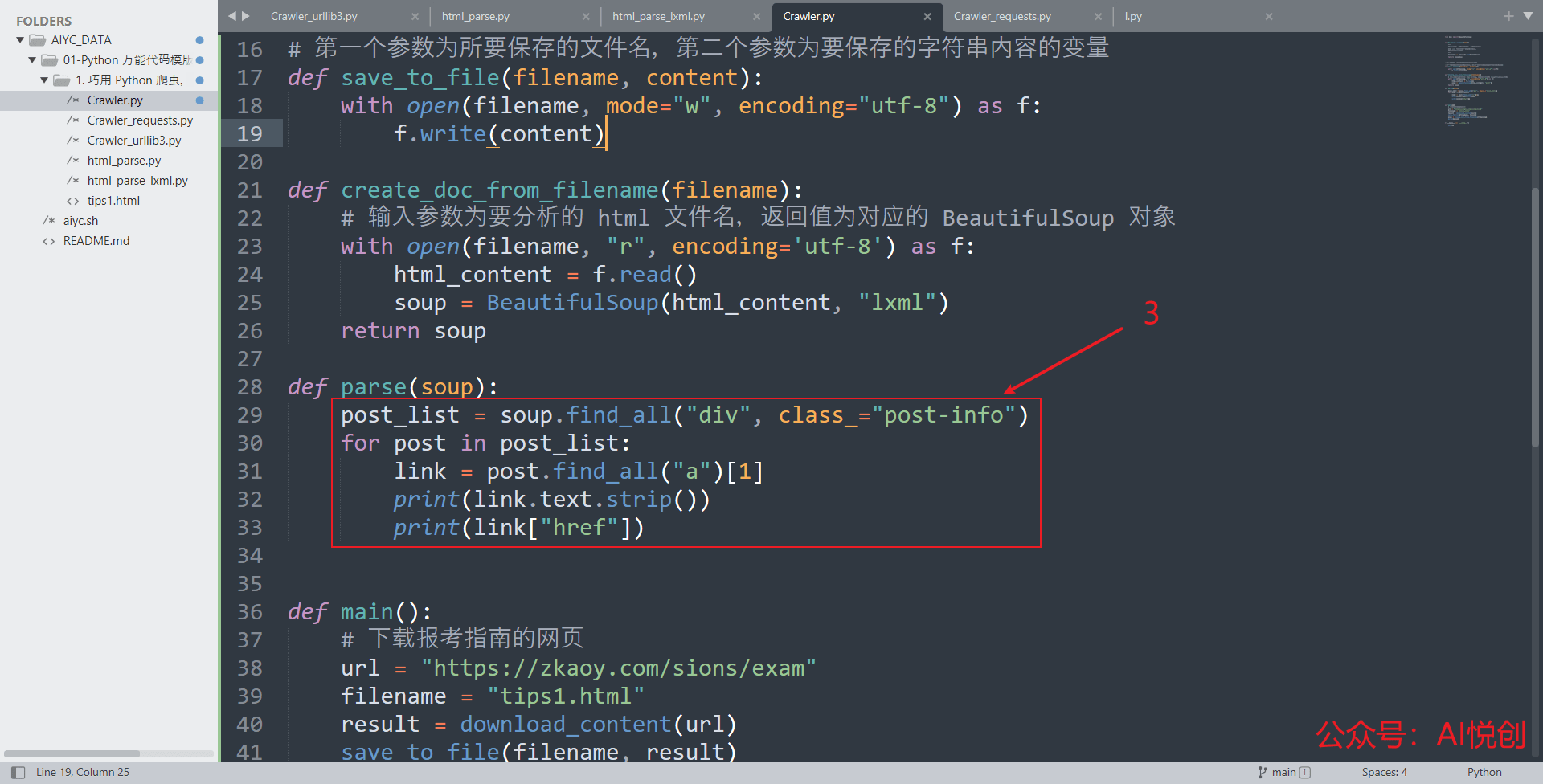Click 'return soup' on line 26
Screen dimensions: 1543x784
[x=413, y=331]
